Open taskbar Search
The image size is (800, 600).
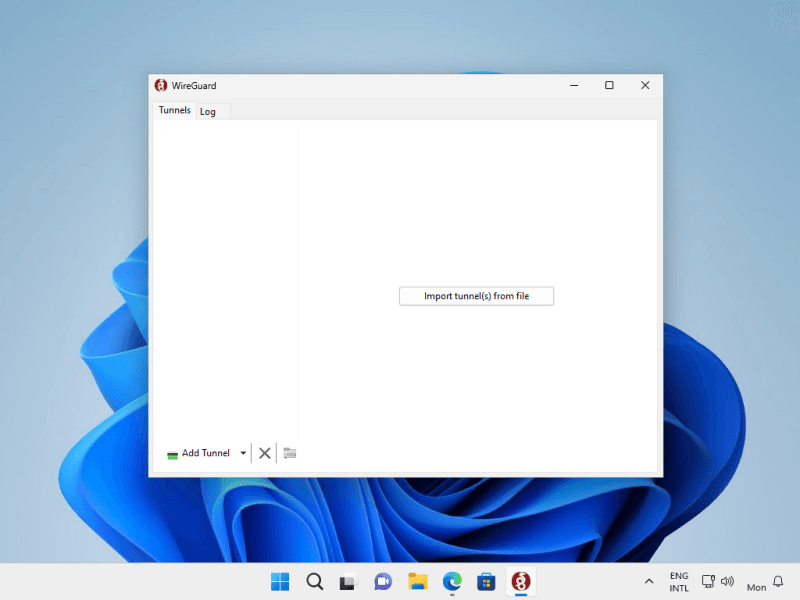tap(314, 581)
